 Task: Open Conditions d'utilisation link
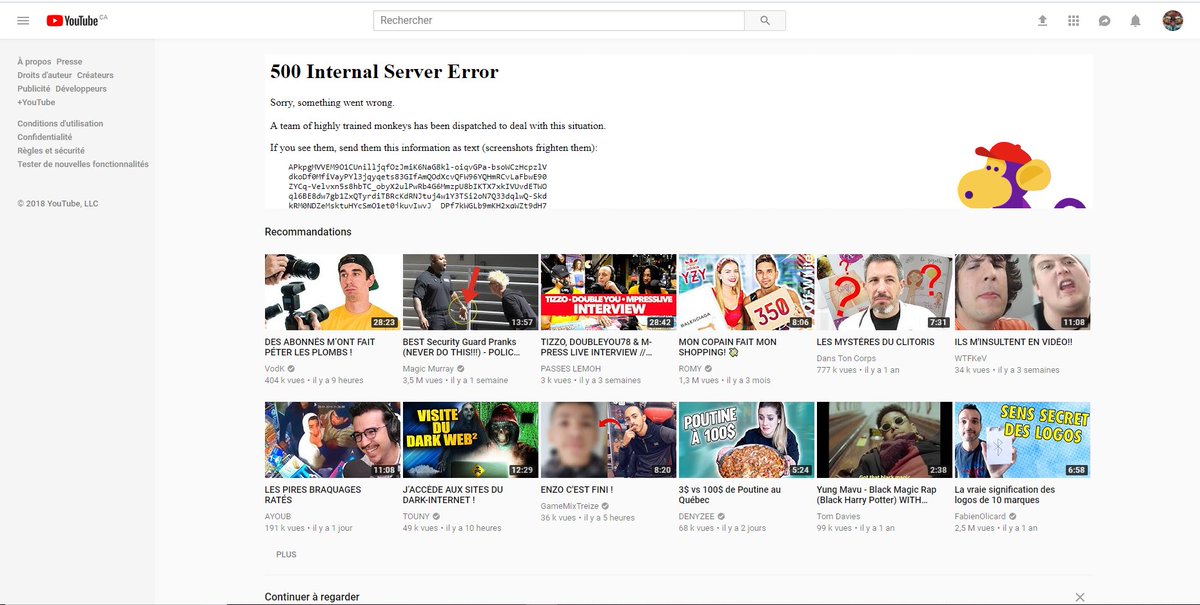[x=60, y=124]
